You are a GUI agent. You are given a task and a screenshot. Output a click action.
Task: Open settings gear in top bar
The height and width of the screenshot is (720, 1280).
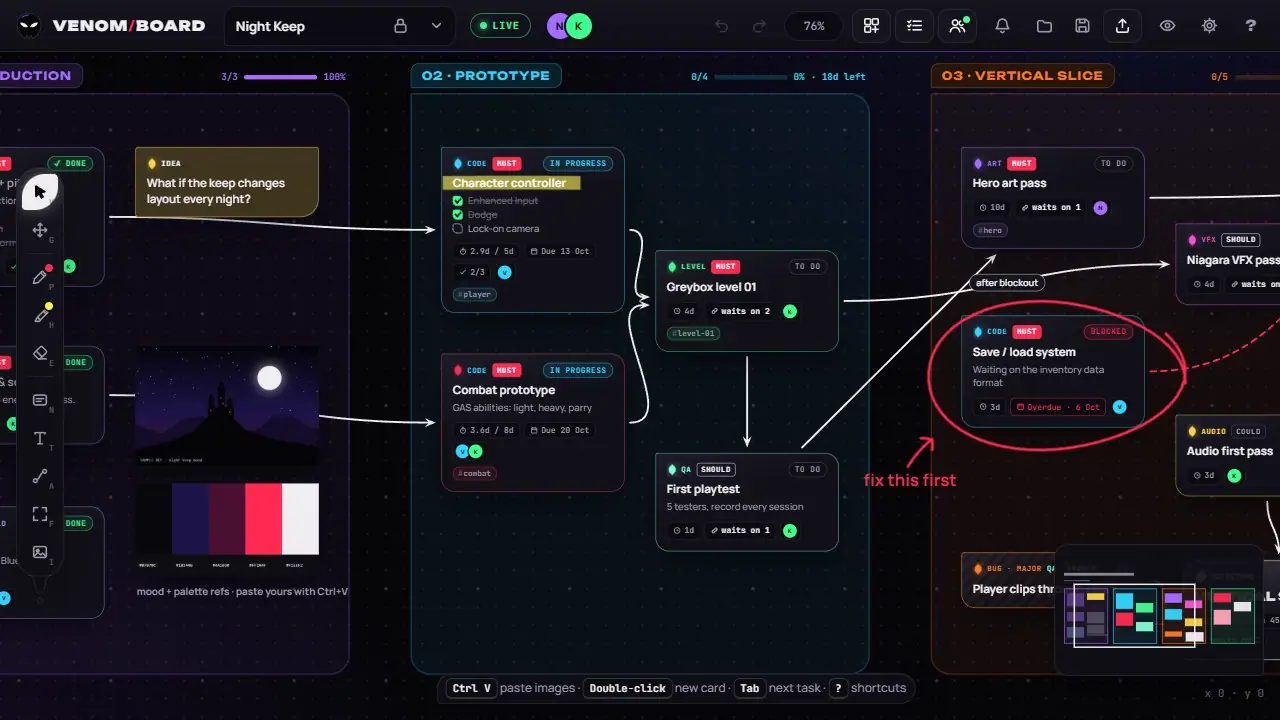1209,26
